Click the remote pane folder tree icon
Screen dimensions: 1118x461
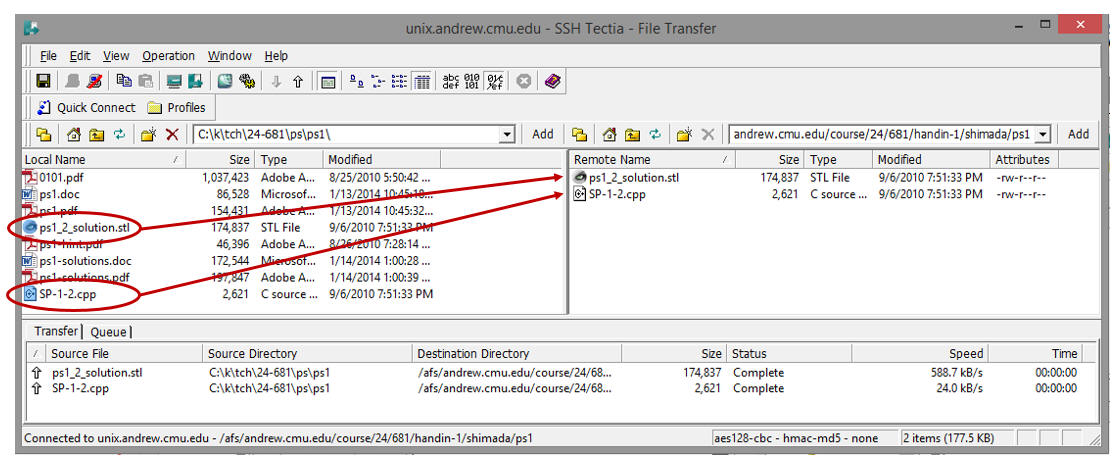click(579, 134)
